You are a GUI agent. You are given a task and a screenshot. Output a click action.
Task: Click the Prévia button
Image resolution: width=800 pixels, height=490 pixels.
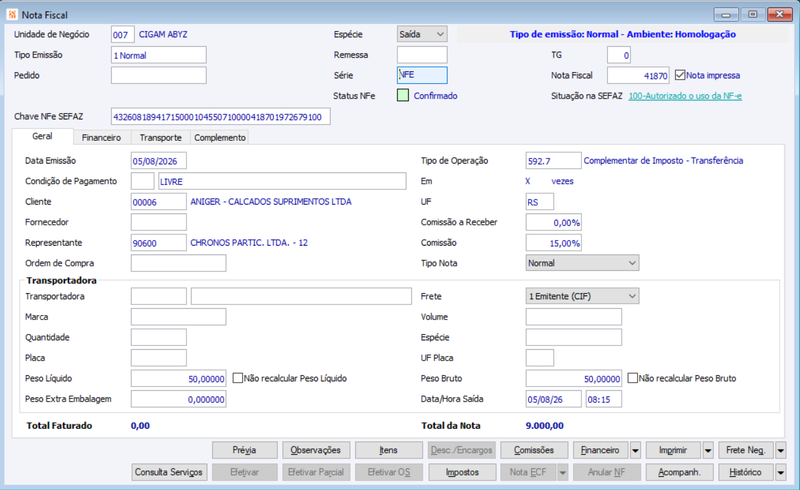tap(245, 450)
